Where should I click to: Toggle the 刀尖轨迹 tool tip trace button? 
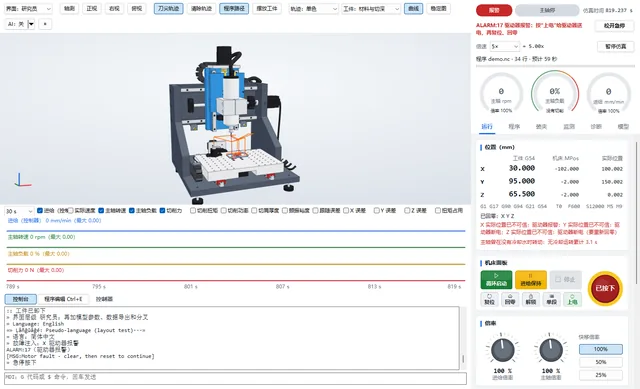(x=169, y=9)
